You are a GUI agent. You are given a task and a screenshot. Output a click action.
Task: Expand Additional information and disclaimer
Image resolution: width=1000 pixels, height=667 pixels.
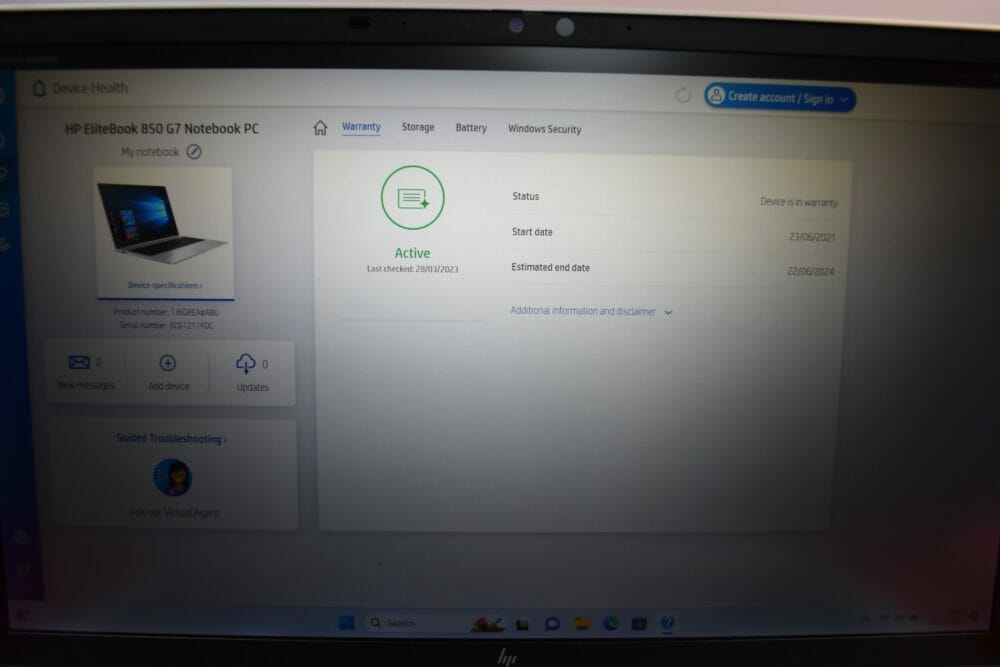click(x=591, y=311)
